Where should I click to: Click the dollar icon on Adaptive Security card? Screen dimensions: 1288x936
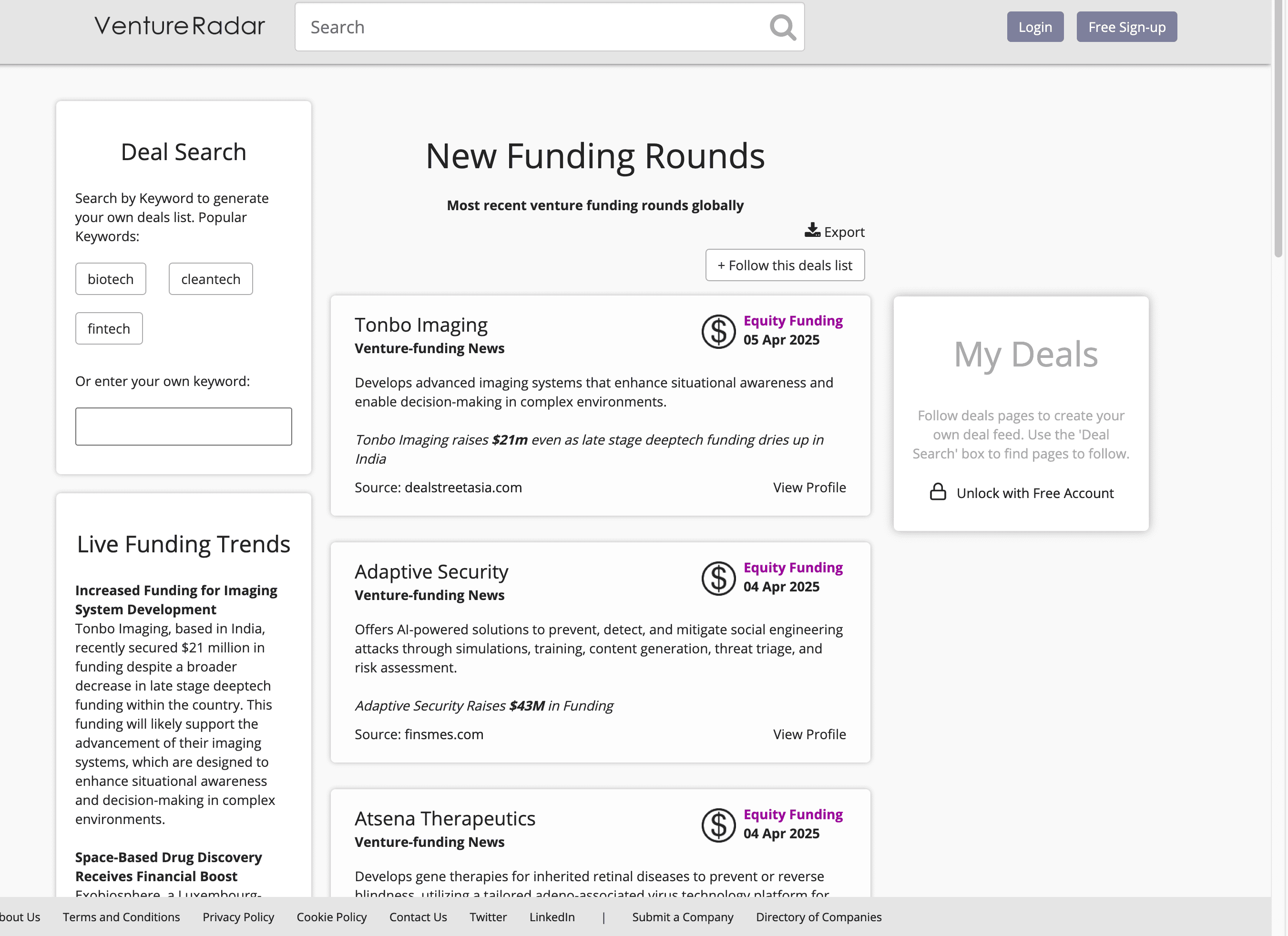pyautogui.click(x=718, y=579)
